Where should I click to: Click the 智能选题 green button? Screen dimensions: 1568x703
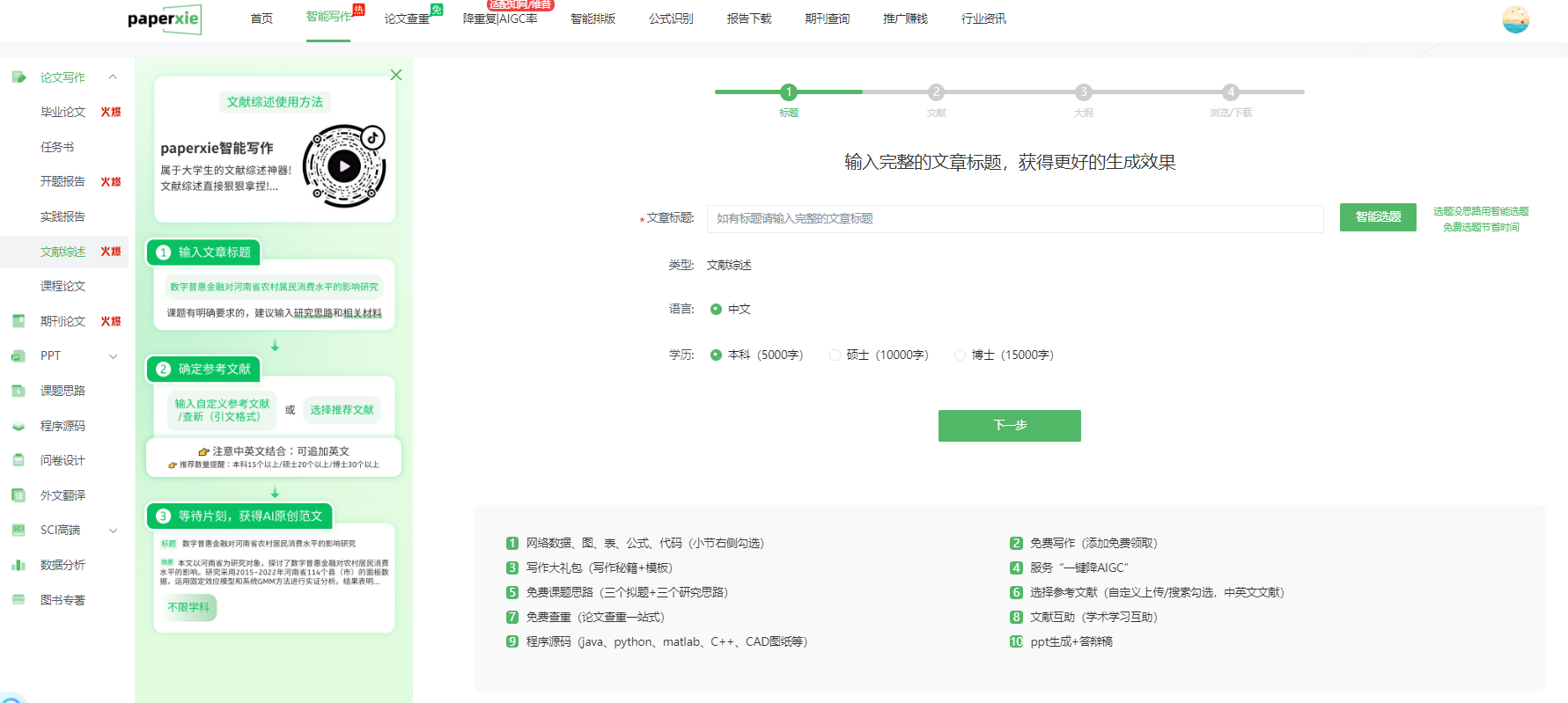[x=1378, y=217]
